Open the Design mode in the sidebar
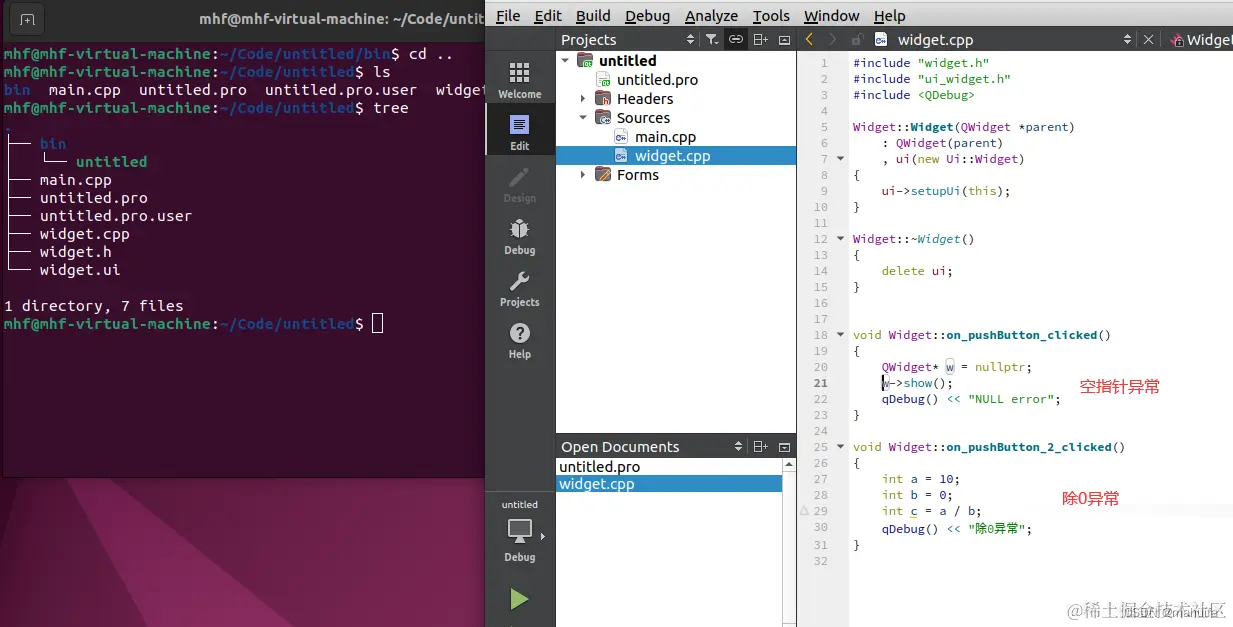The height and width of the screenshot is (627, 1233). pyautogui.click(x=519, y=184)
